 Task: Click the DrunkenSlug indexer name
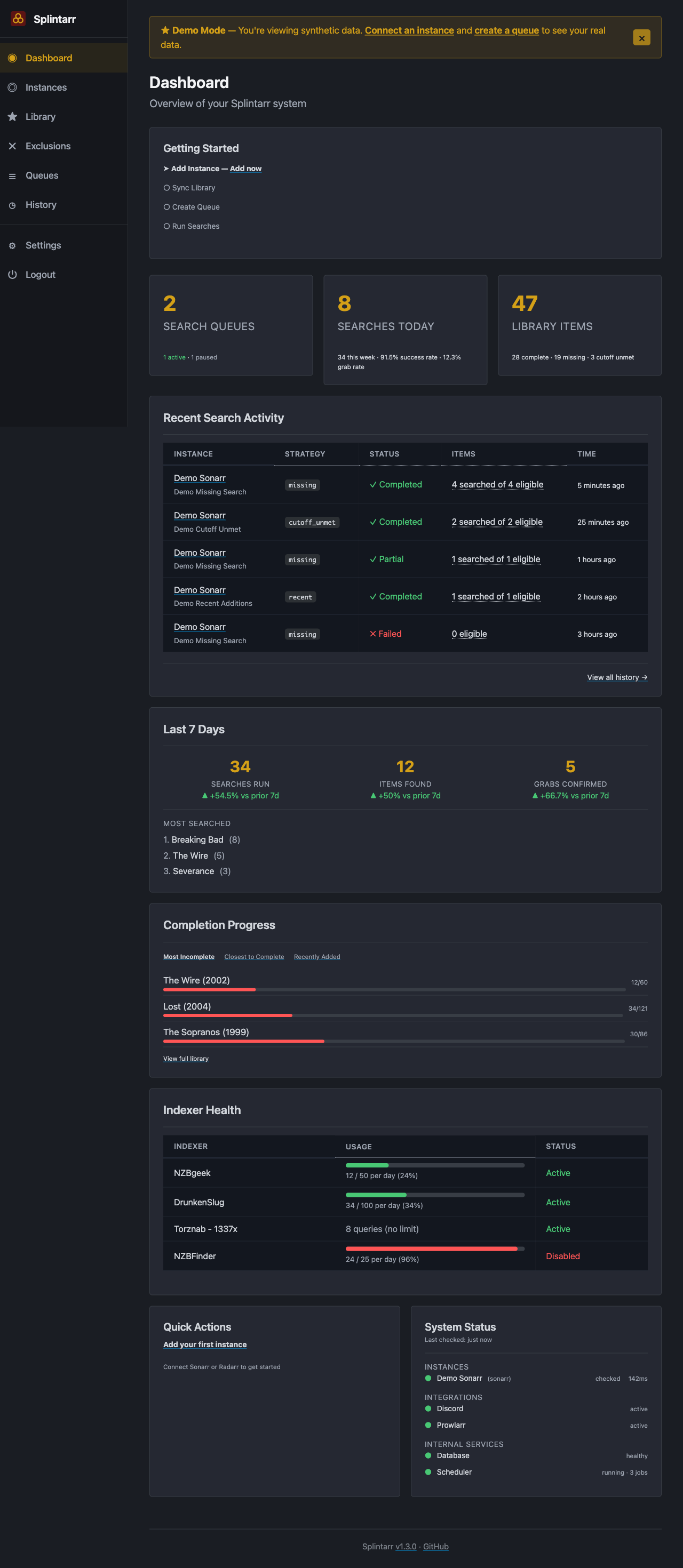coord(199,1202)
